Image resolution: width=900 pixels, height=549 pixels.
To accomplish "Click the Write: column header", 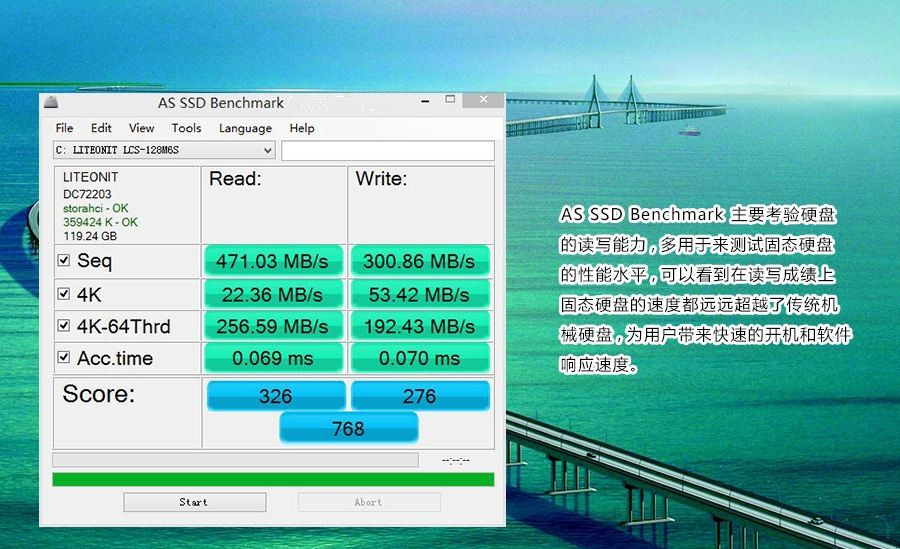I will [x=381, y=179].
